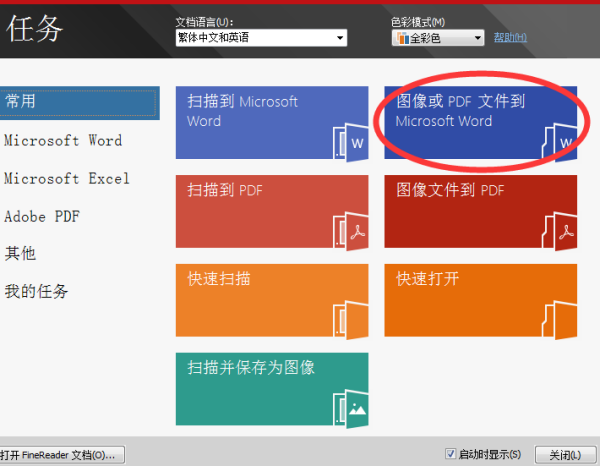The image size is (600, 466).
Task: Start 图像文件到 PDF task
Action: tap(481, 211)
